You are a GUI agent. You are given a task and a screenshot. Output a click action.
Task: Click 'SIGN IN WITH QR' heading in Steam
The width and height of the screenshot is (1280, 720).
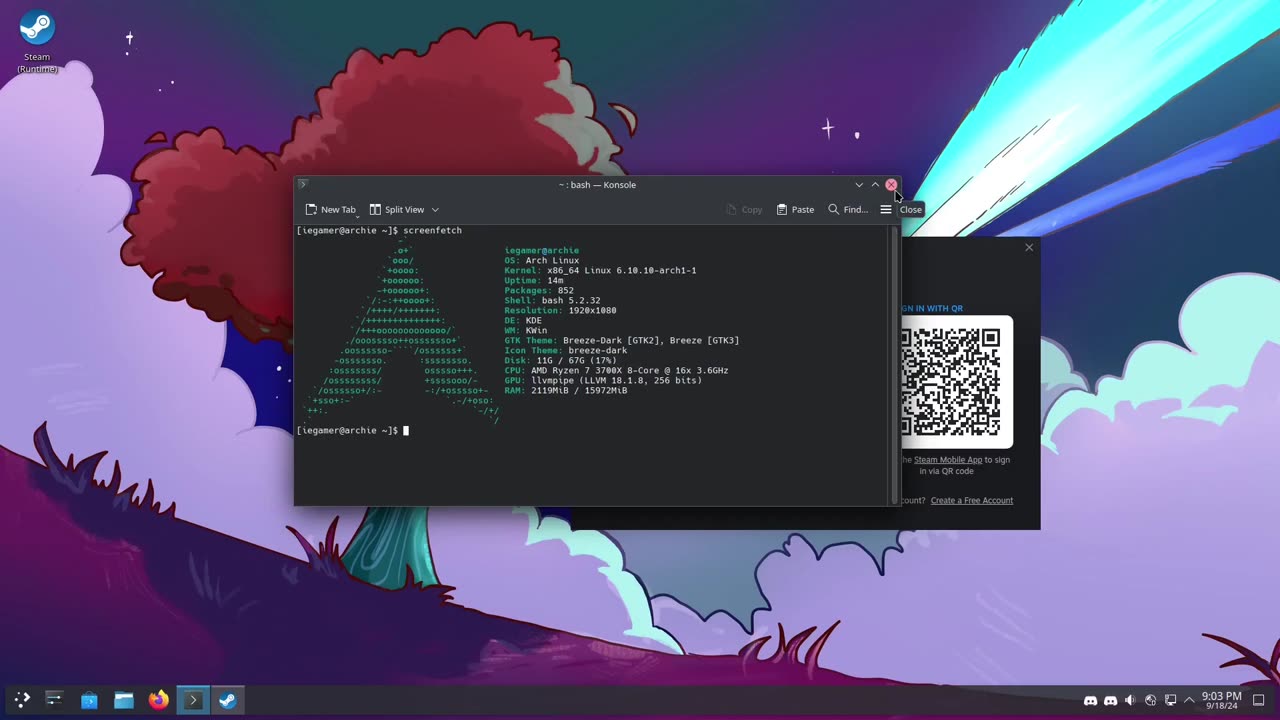coord(932,308)
